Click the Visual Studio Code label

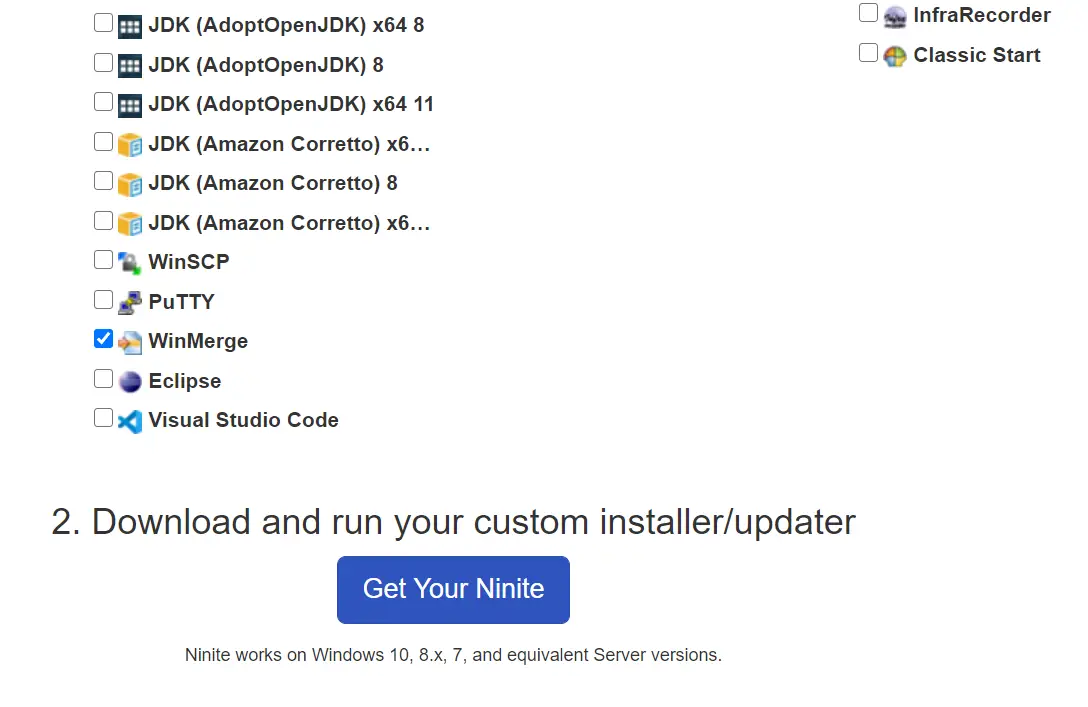(x=244, y=420)
